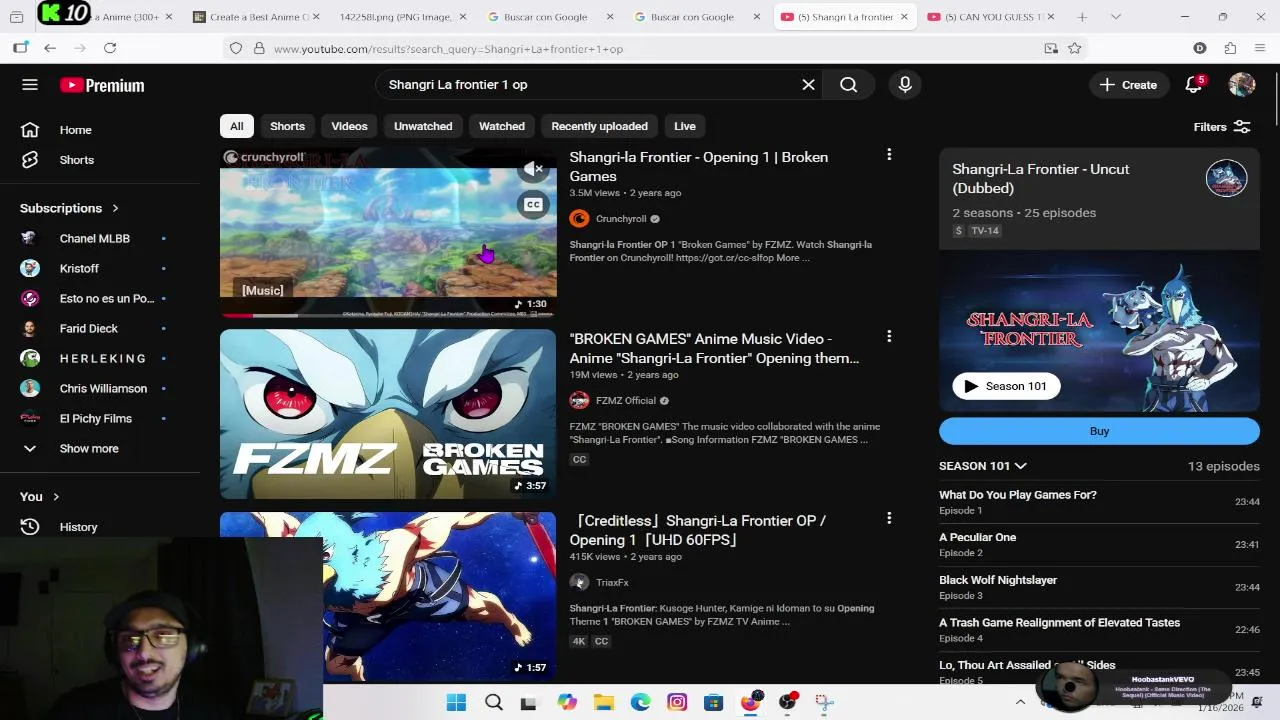List all tabs dropdown arrow

point(1116,17)
